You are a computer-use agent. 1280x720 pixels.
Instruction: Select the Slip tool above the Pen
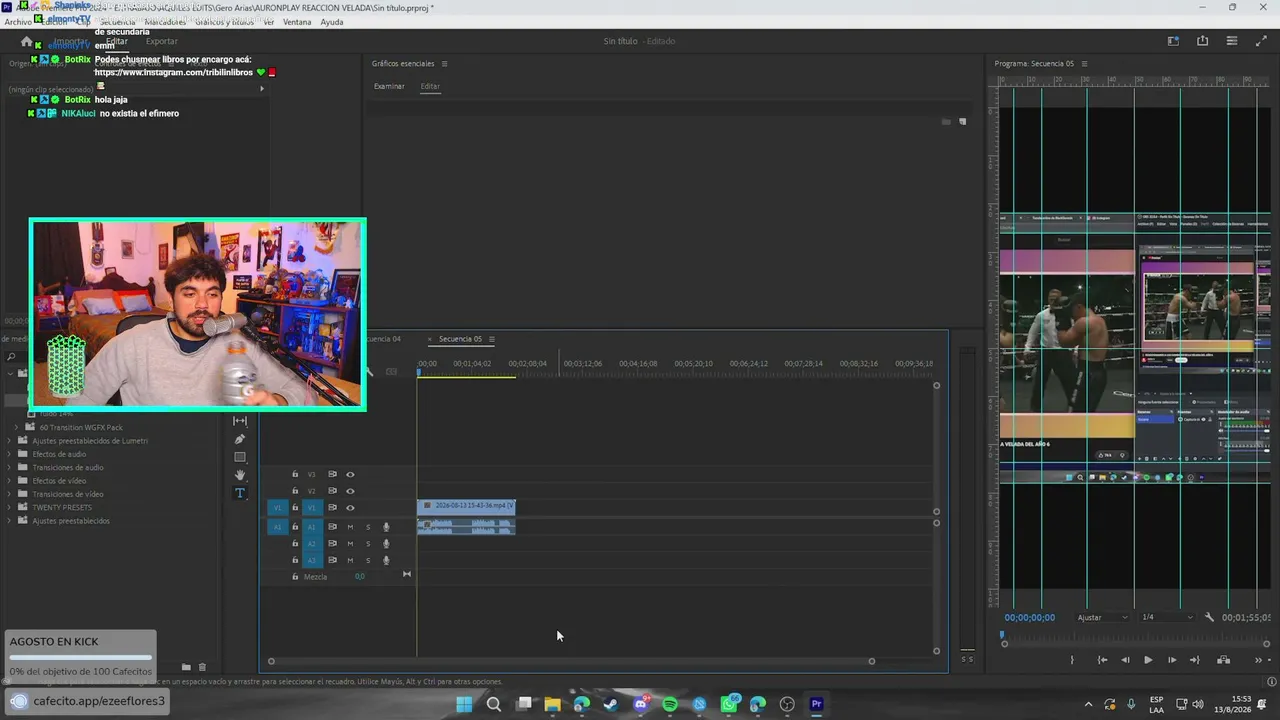click(x=240, y=421)
